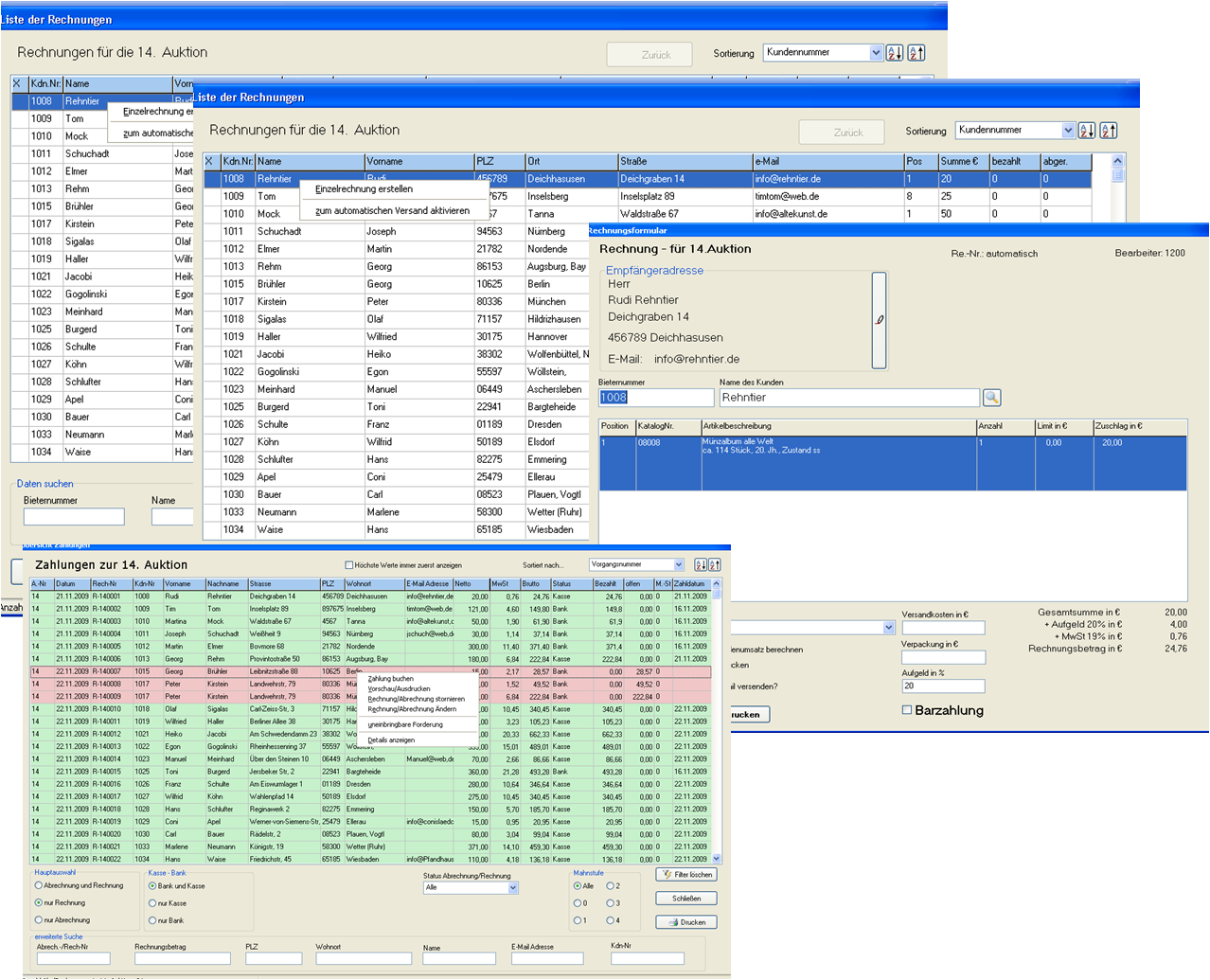The height and width of the screenshot is (980, 1210).
Task: Choose 'Zahlung buchen' from context menu
Action: click(x=390, y=679)
